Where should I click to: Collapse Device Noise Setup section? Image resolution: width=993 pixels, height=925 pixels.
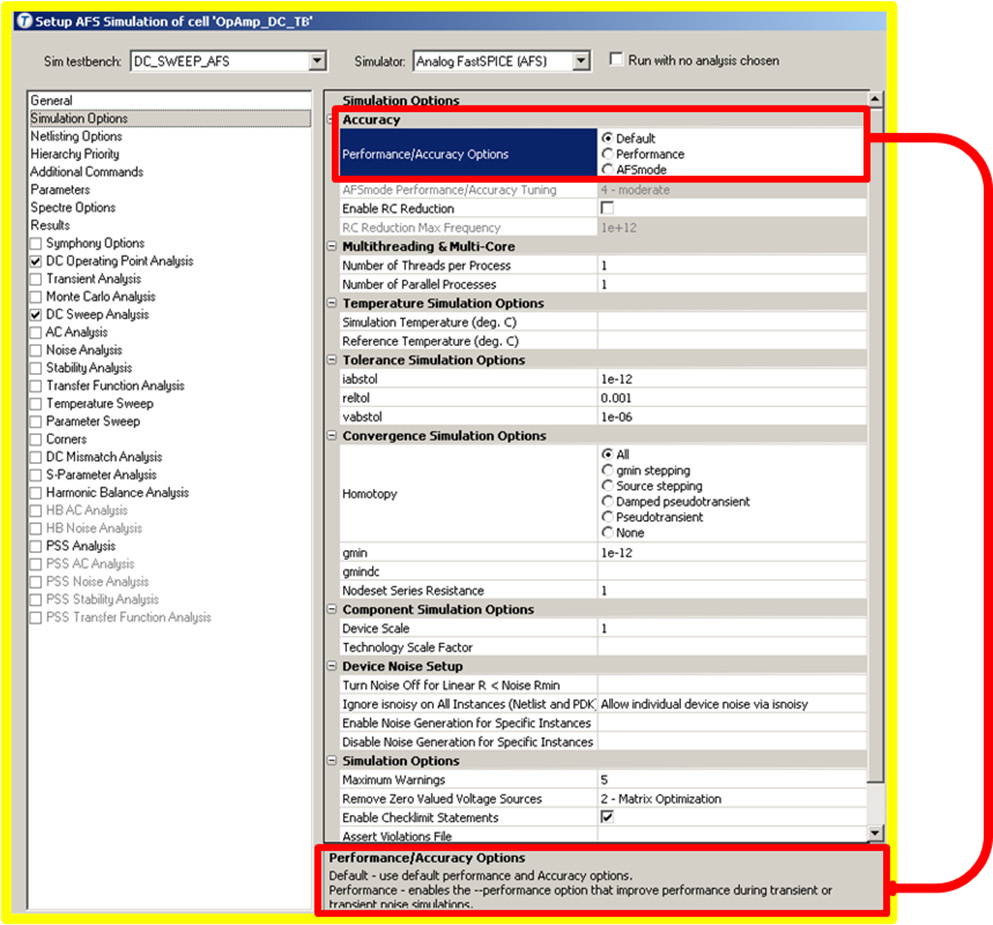pos(331,665)
